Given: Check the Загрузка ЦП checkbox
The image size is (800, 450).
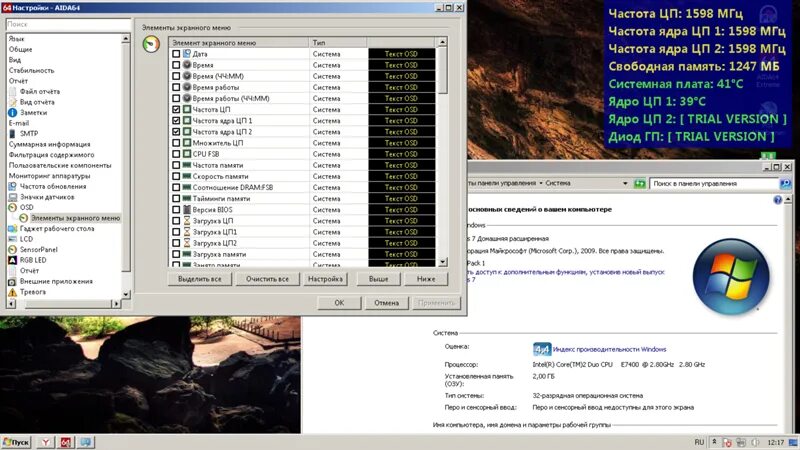Looking at the screenshot, I should (x=176, y=221).
